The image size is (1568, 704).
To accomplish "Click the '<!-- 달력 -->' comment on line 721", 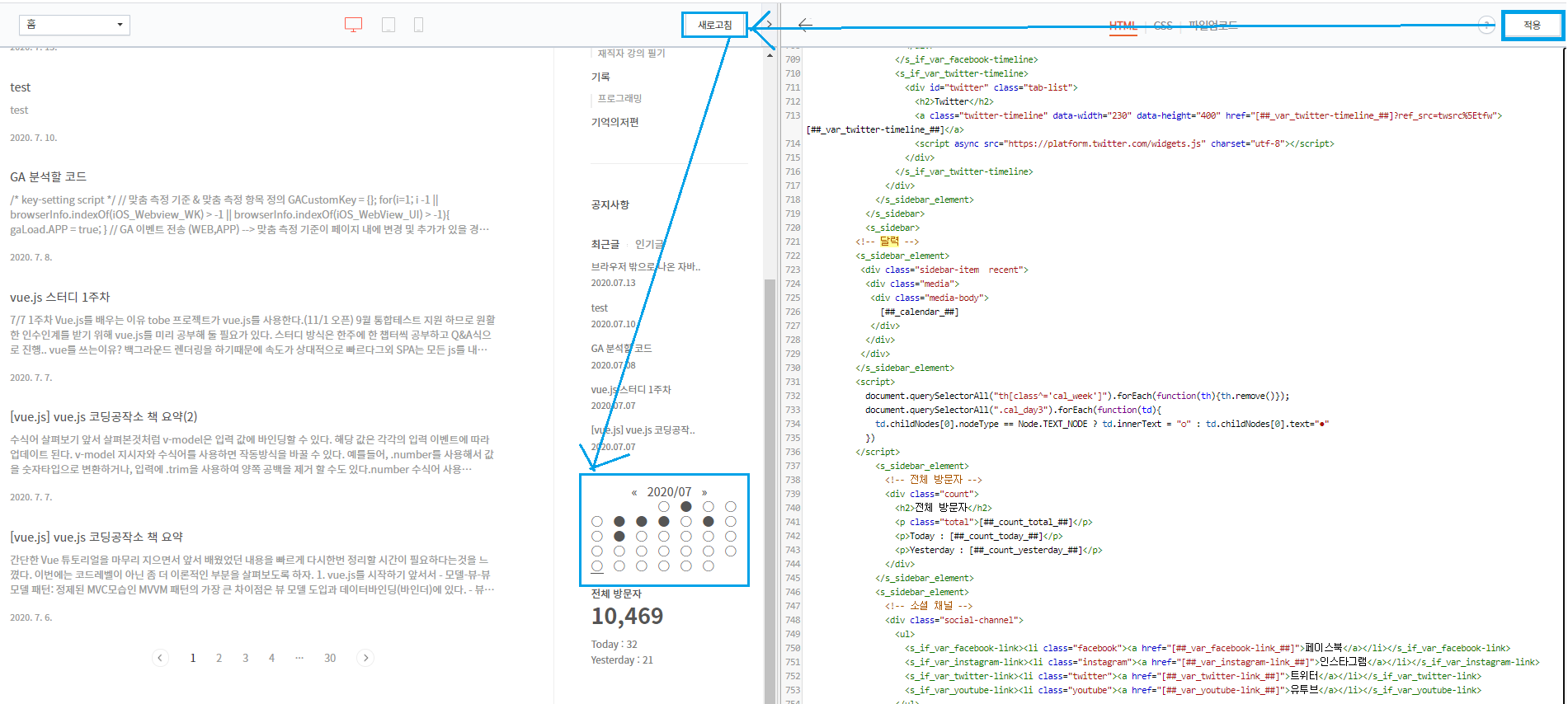I will 887,242.
